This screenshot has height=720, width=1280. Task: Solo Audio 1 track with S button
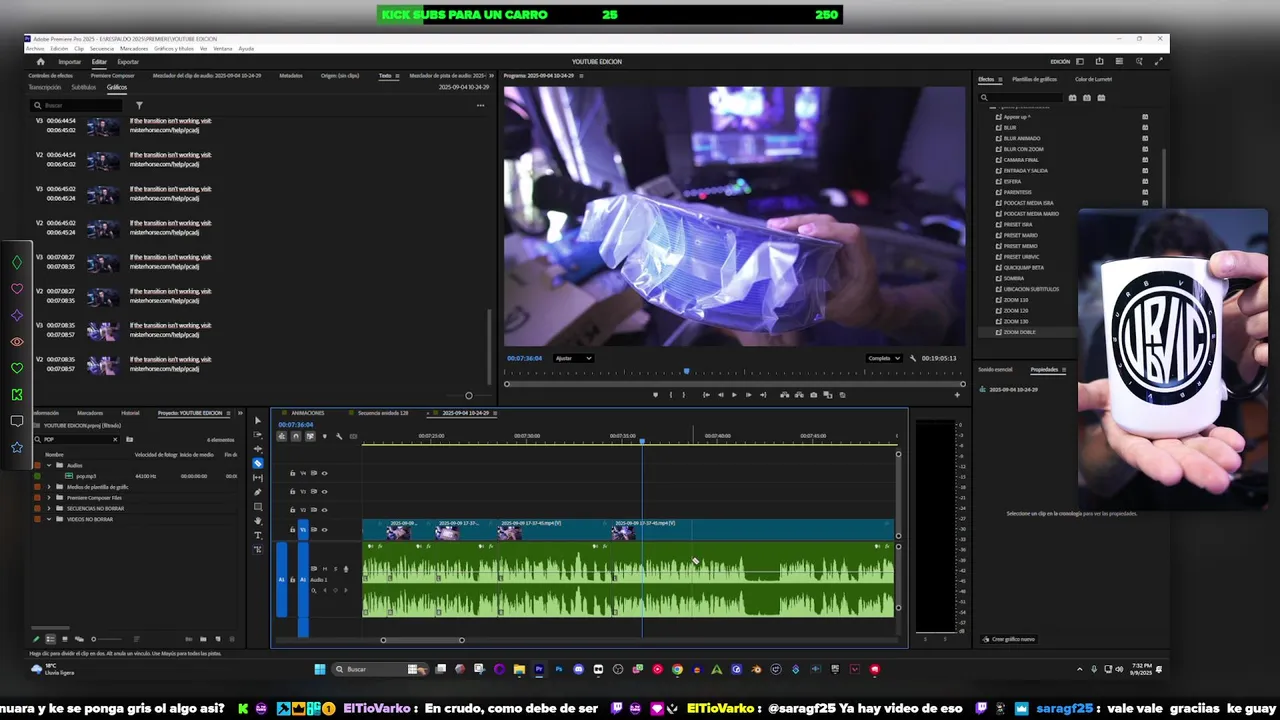pos(335,569)
